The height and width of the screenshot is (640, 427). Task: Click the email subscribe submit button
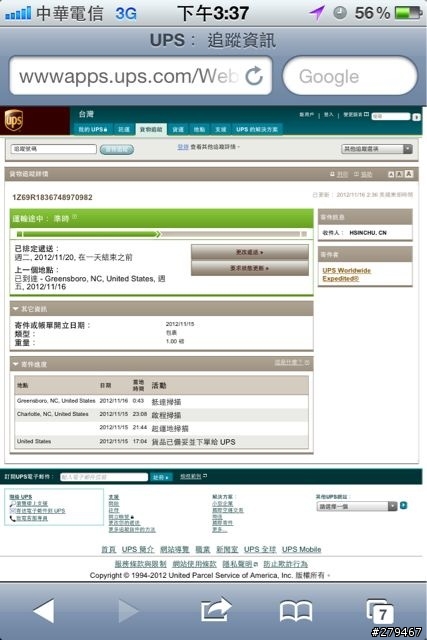coord(161,477)
